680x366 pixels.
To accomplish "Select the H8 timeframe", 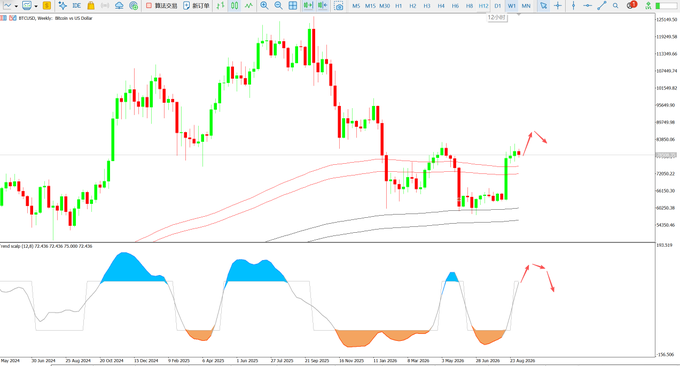I will [469, 6].
